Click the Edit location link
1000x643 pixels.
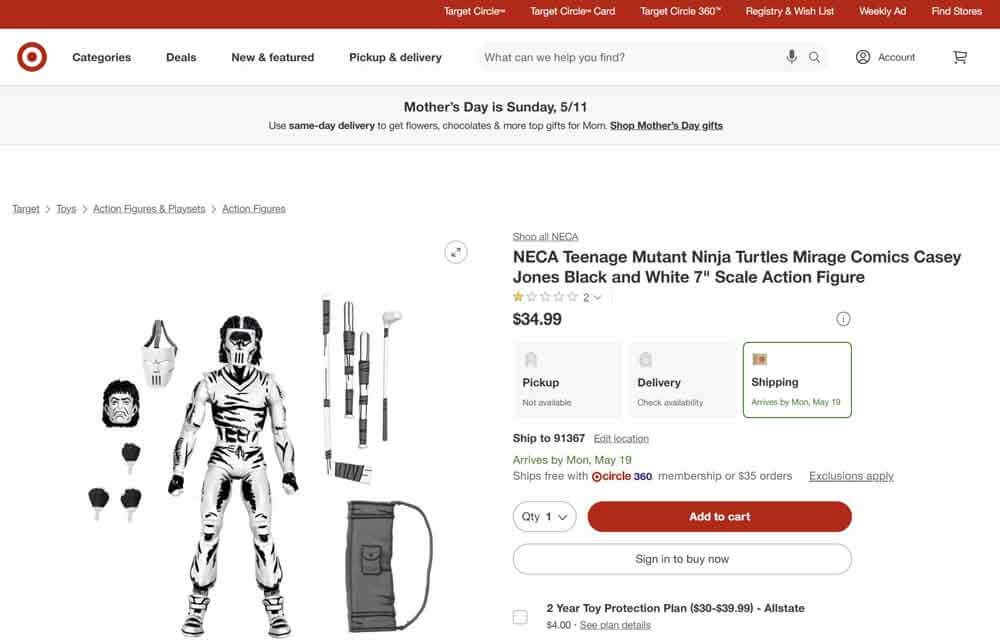620,437
